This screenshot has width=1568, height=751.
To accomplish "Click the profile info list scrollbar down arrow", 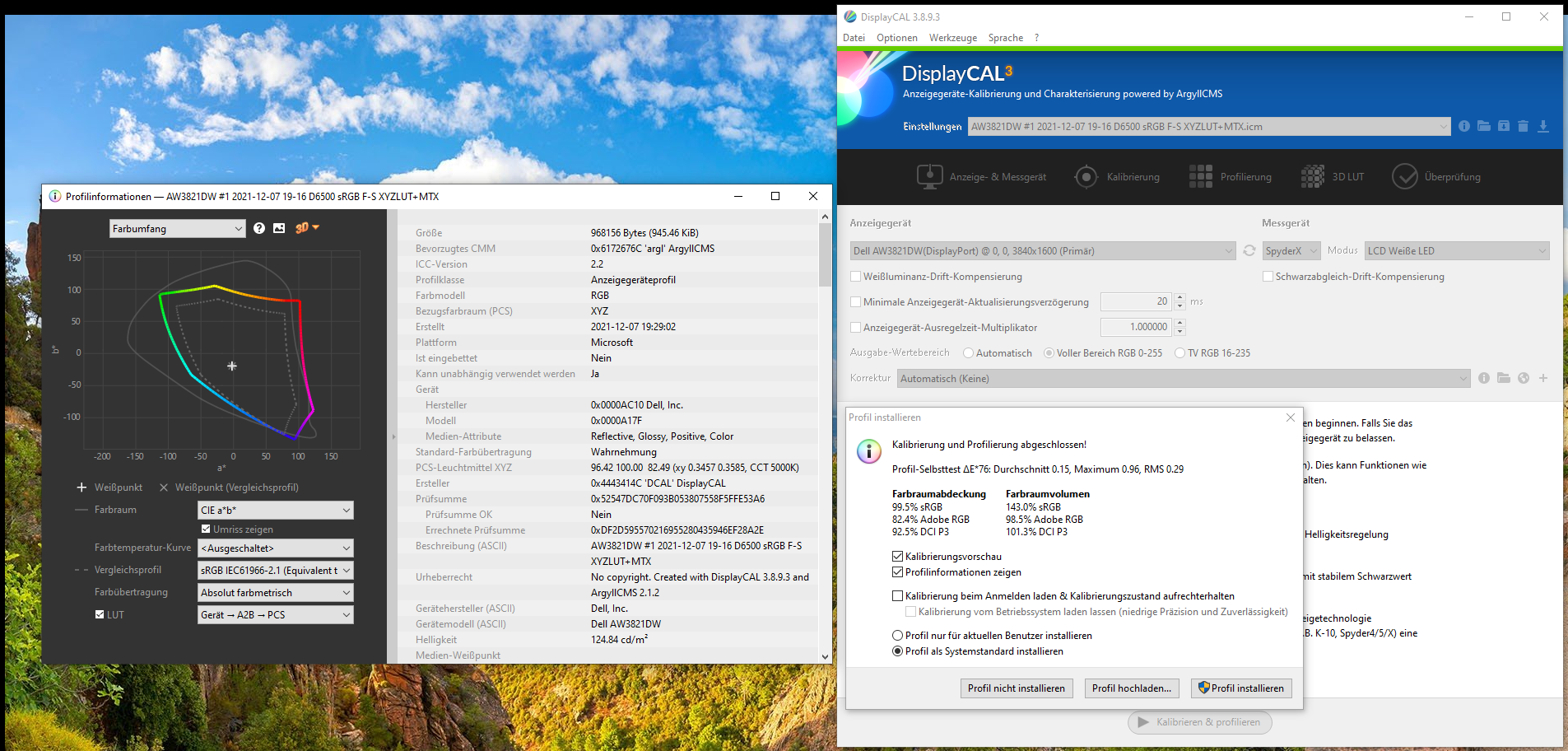I will [825, 656].
